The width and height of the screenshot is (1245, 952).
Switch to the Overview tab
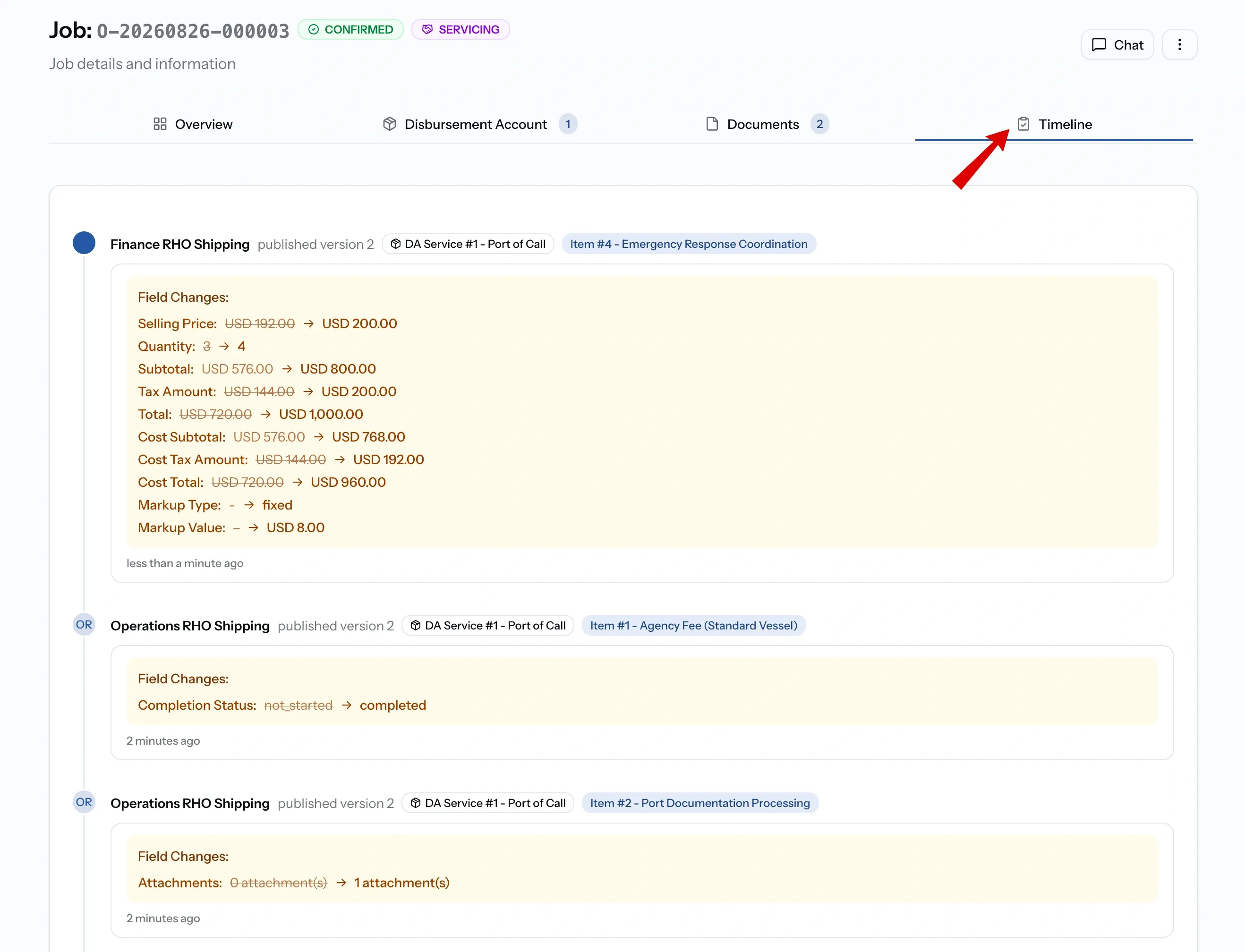[193, 124]
